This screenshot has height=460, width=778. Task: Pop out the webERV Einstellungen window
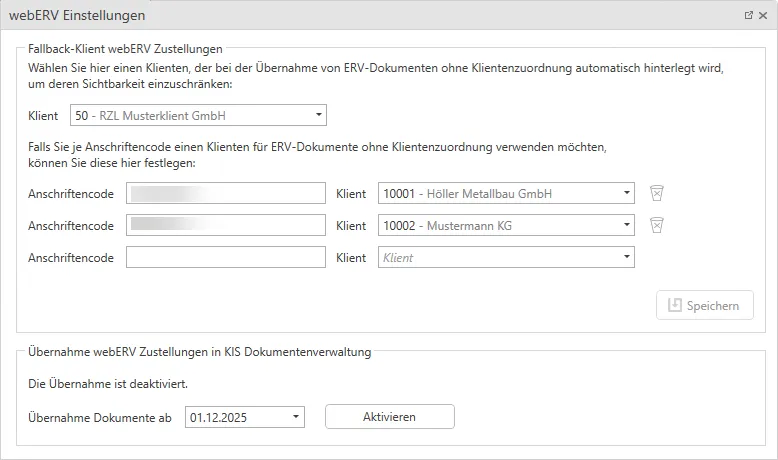click(748, 15)
